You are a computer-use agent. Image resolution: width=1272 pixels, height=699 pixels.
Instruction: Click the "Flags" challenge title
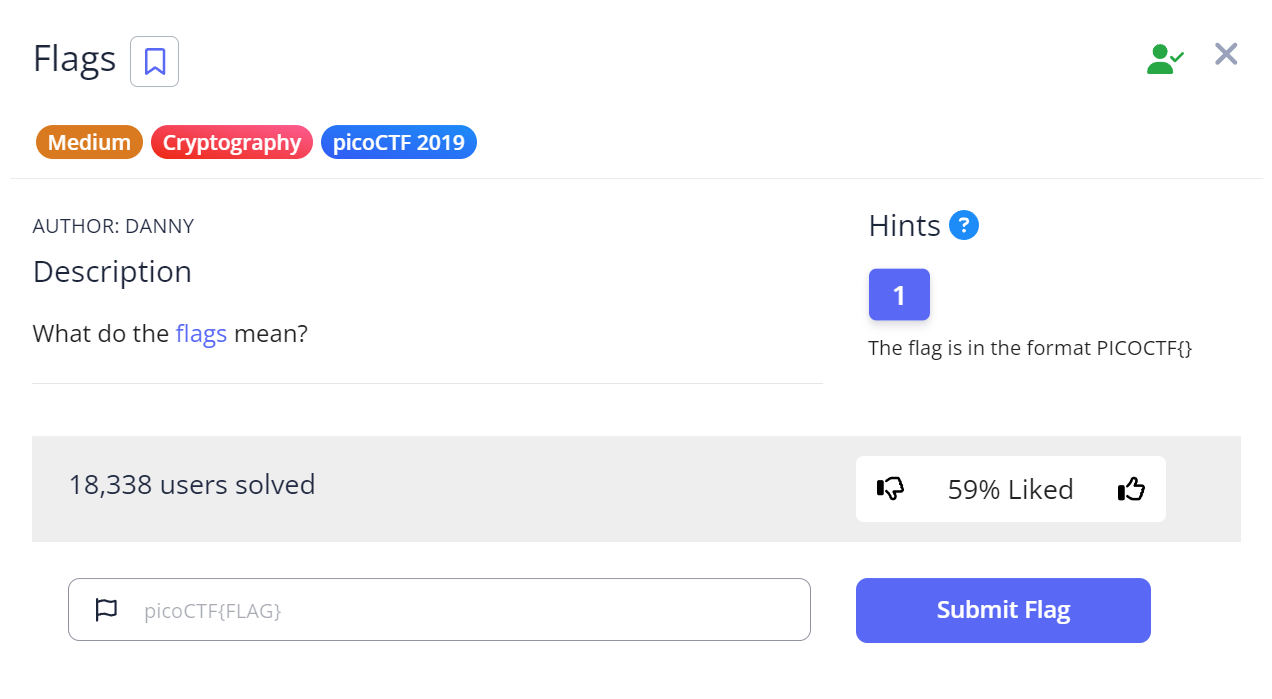(x=74, y=59)
